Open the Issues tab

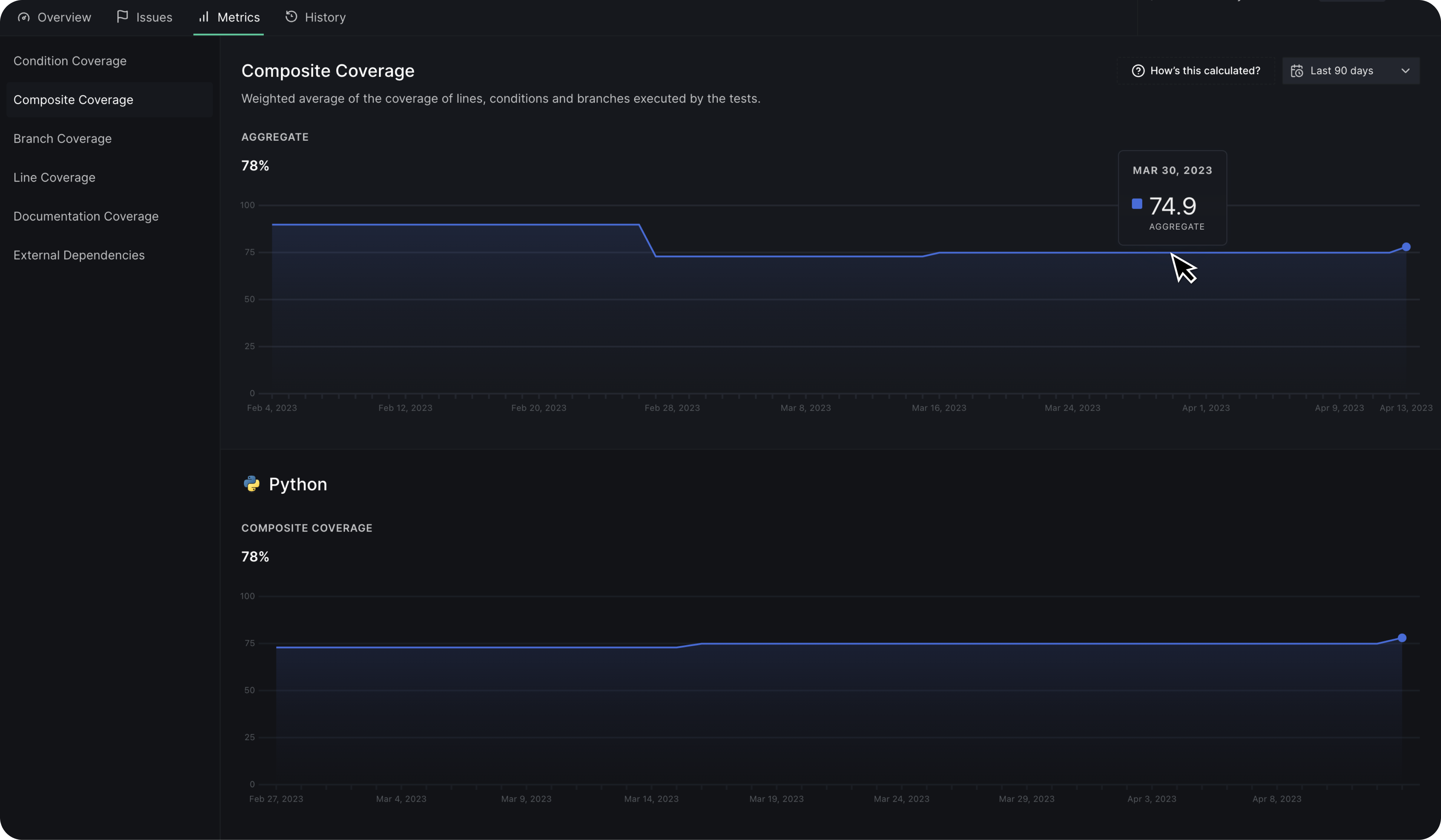click(154, 17)
